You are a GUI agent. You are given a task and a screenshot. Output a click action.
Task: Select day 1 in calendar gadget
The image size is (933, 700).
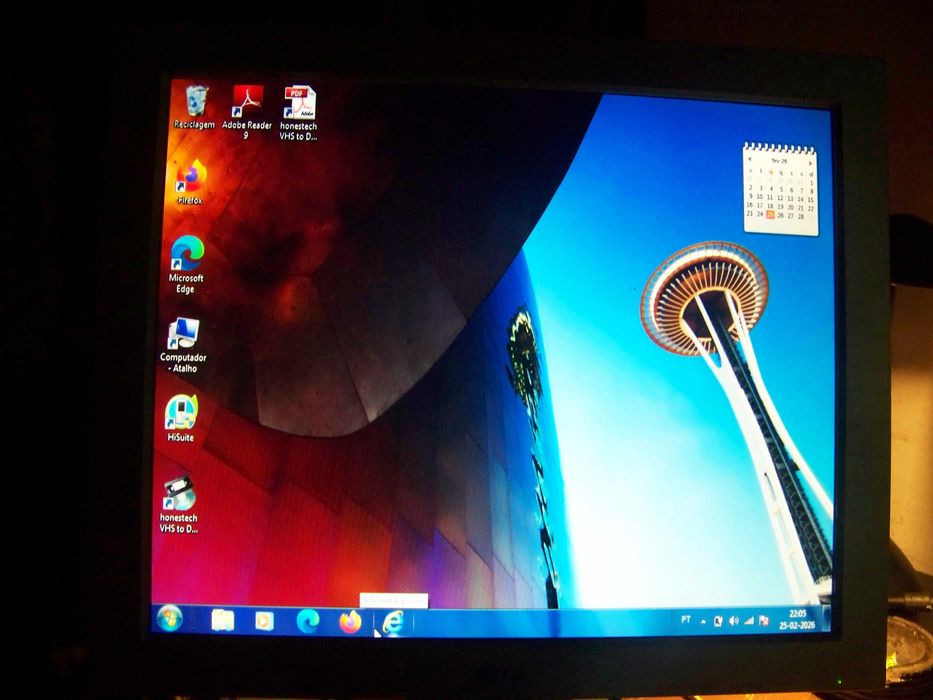pos(812,183)
